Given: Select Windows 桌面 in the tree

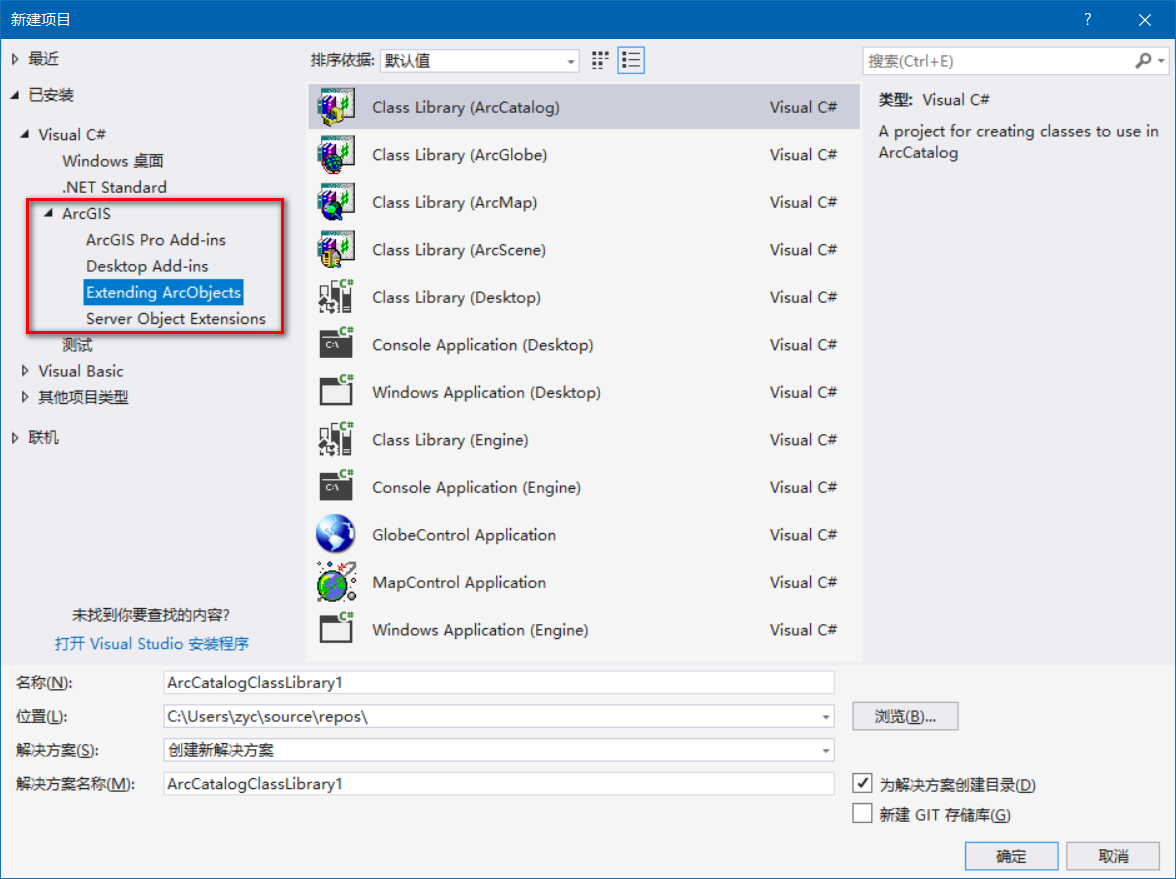Looking at the screenshot, I should (x=112, y=161).
